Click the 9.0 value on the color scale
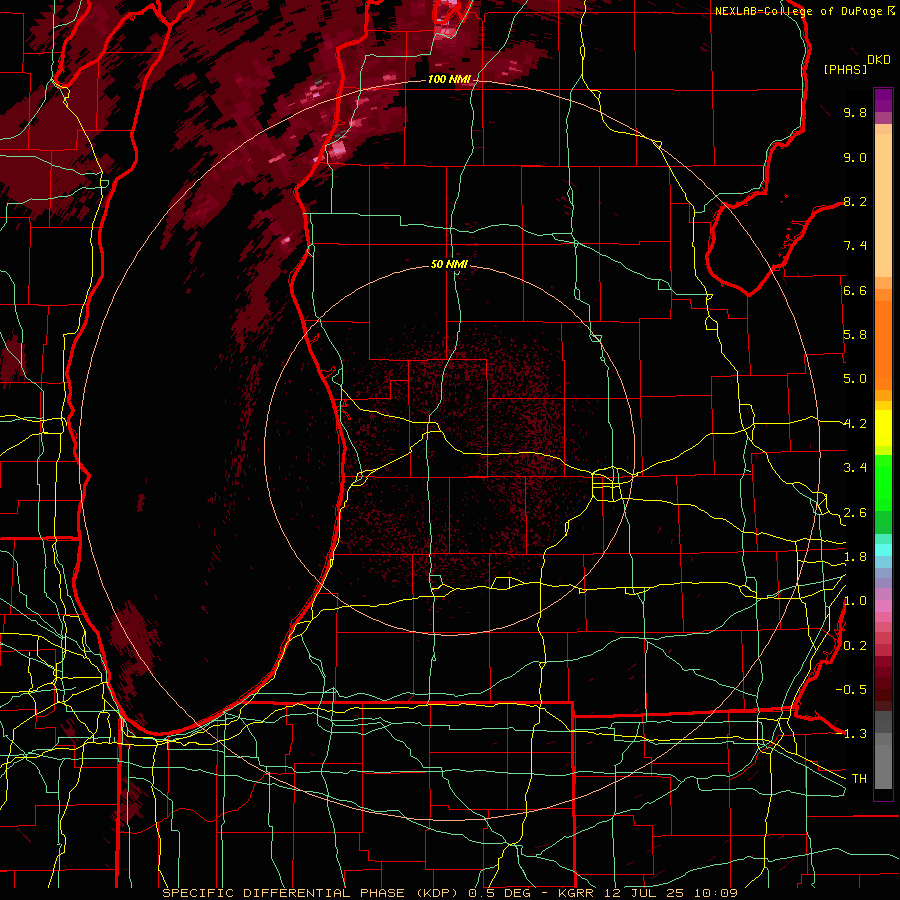Image resolution: width=900 pixels, height=900 pixels. click(x=855, y=158)
